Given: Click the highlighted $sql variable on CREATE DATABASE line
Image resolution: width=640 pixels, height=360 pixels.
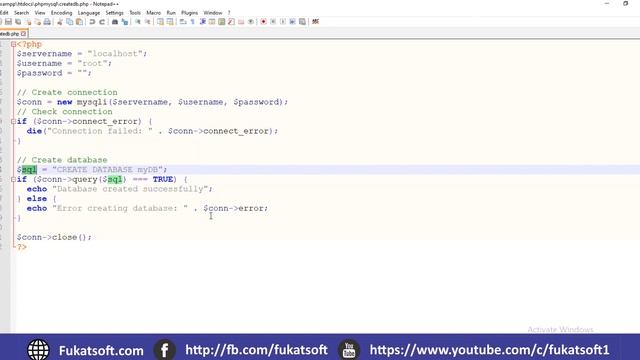Looking at the screenshot, I should click(27, 170).
